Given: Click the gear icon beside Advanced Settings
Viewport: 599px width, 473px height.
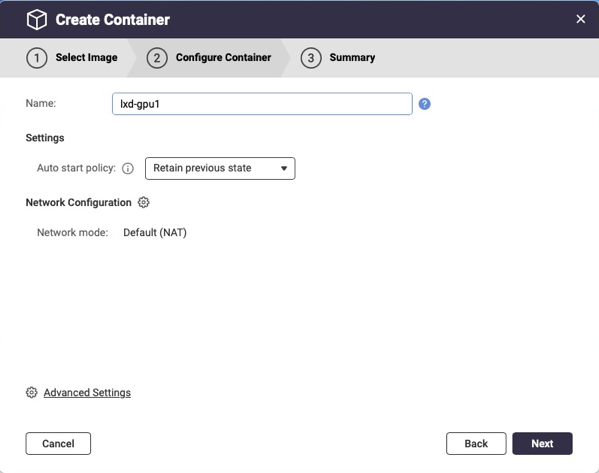Looking at the screenshot, I should [31, 392].
